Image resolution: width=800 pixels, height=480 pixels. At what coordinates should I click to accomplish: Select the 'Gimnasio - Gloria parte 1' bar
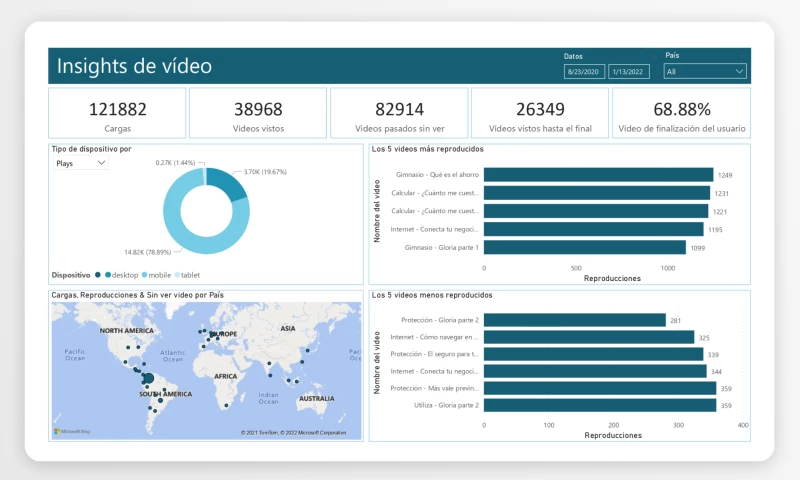click(x=585, y=247)
